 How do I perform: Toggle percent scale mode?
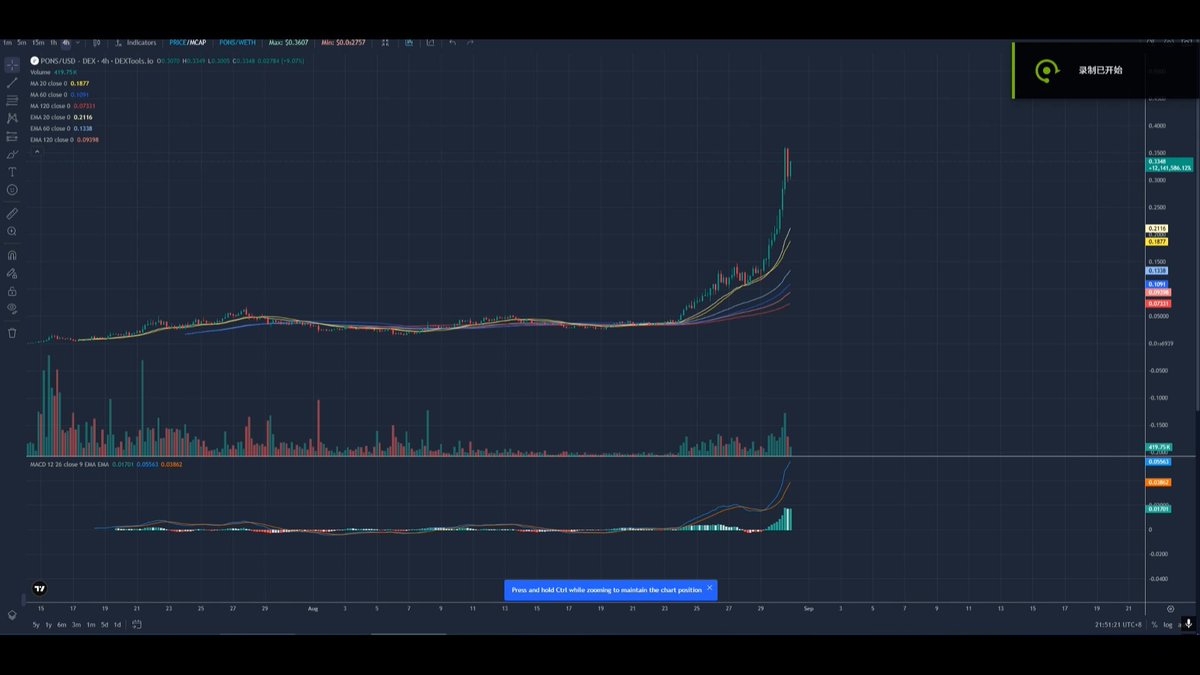click(1154, 625)
